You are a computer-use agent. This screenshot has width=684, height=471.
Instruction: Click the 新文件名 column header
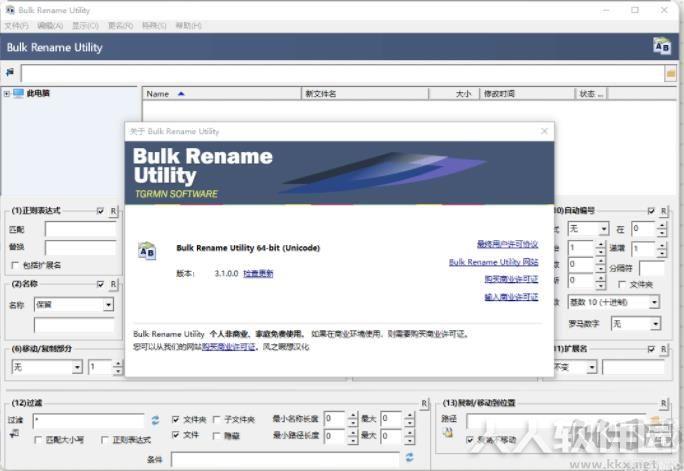click(x=365, y=94)
